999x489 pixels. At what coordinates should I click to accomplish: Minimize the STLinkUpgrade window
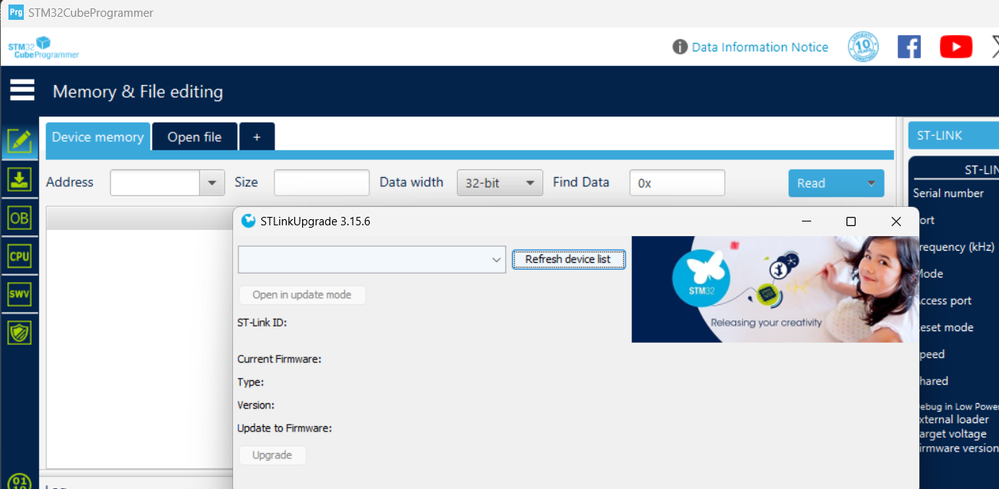pos(807,222)
